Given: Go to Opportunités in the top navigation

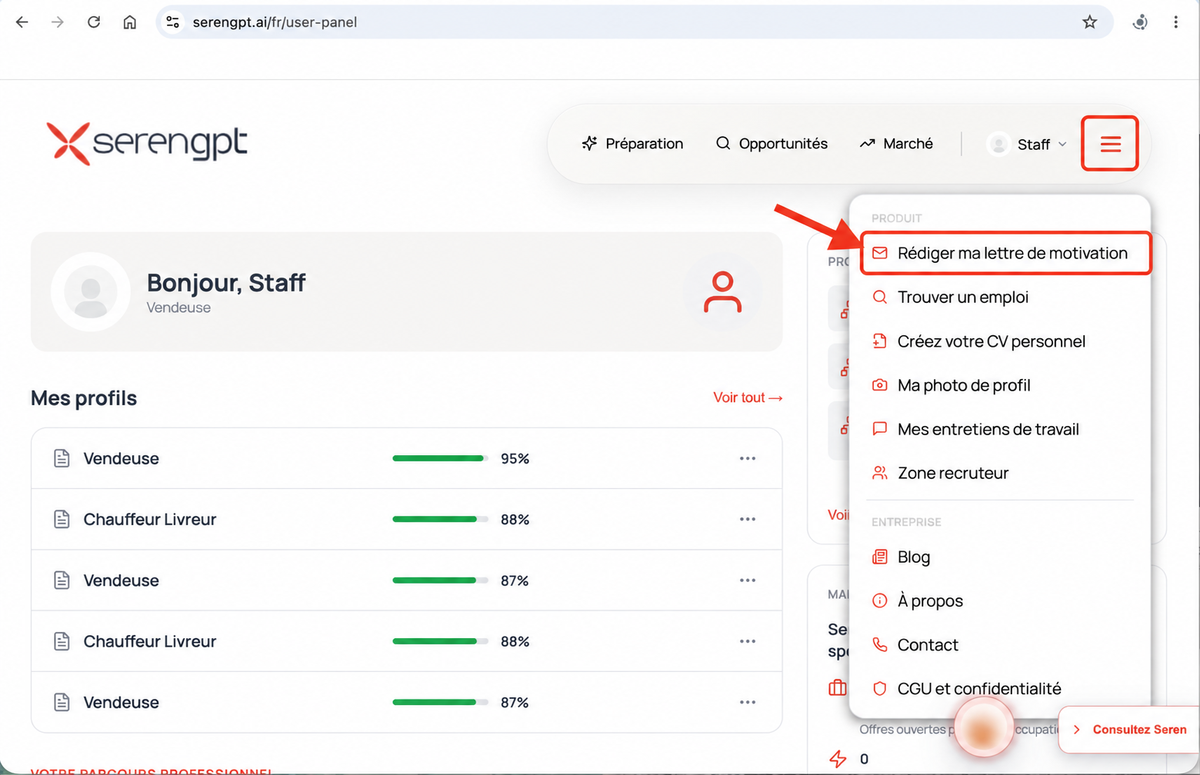Looking at the screenshot, I should click(x=772, y=144).
